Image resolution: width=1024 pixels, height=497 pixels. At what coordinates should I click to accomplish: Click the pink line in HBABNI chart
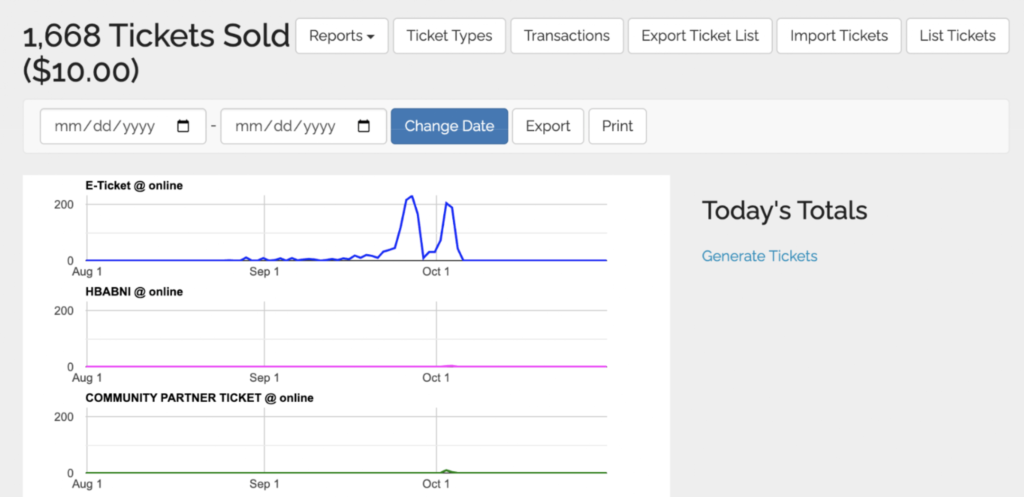coord(300,366)
